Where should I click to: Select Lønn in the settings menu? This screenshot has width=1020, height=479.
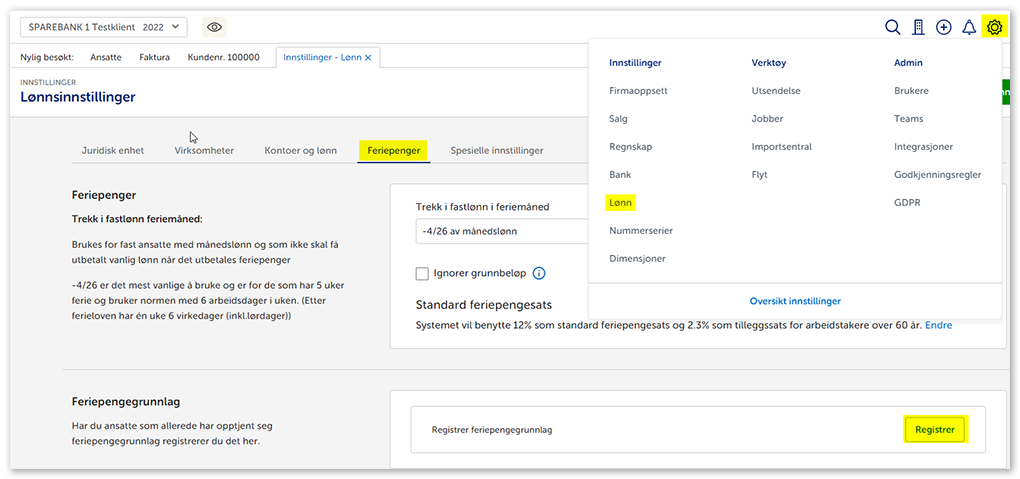pyautogui.click(x=621, y=202)
